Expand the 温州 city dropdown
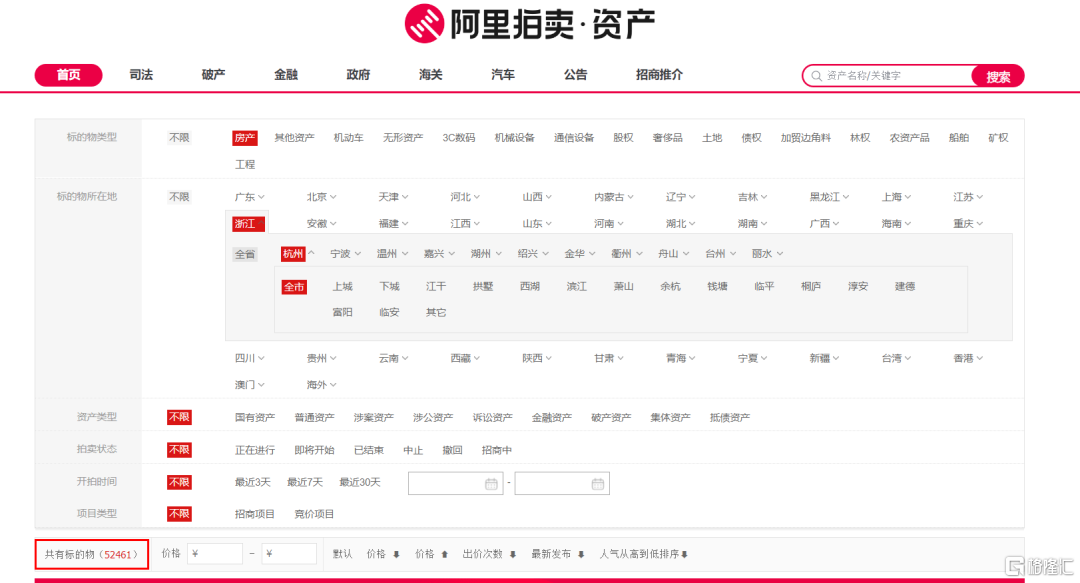 click(x=393, y=254)
